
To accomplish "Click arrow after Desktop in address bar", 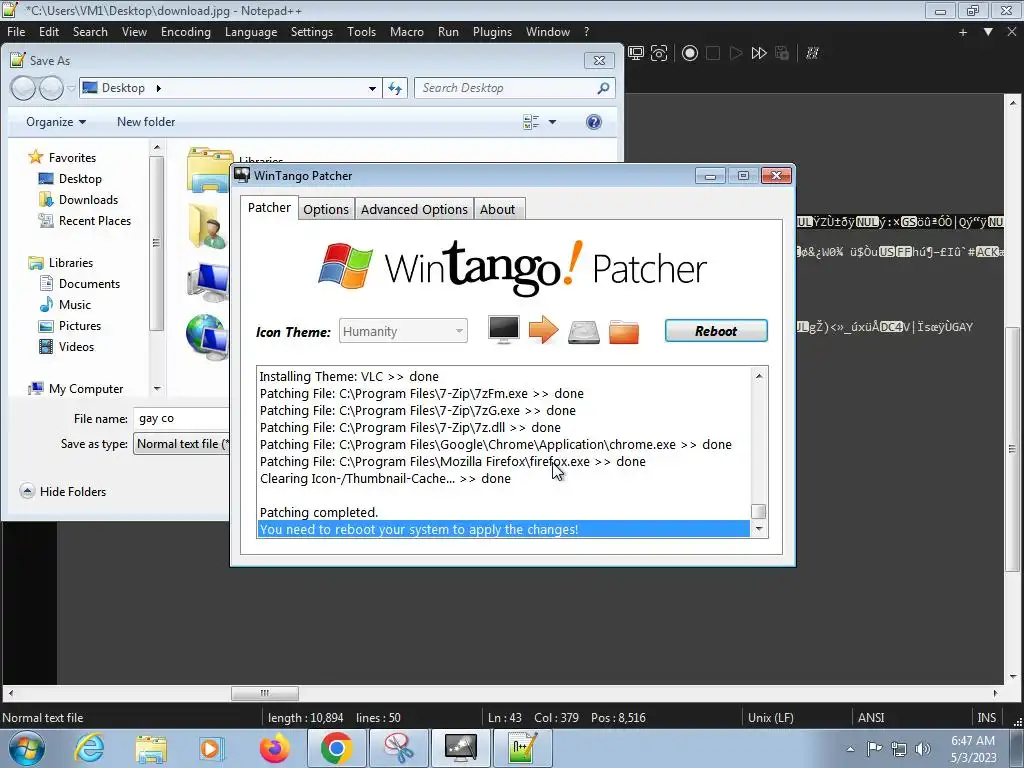I will [x=158, y=88].
